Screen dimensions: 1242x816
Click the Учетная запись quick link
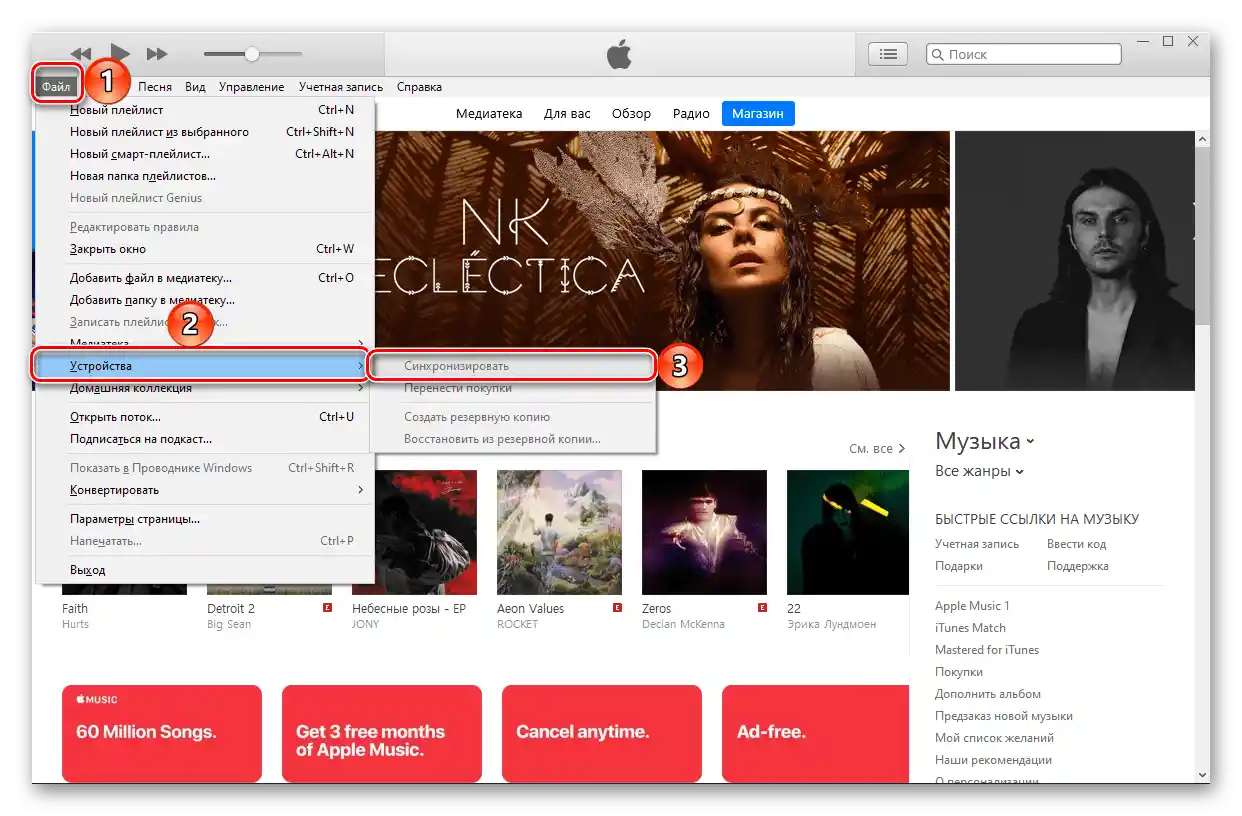977,544
